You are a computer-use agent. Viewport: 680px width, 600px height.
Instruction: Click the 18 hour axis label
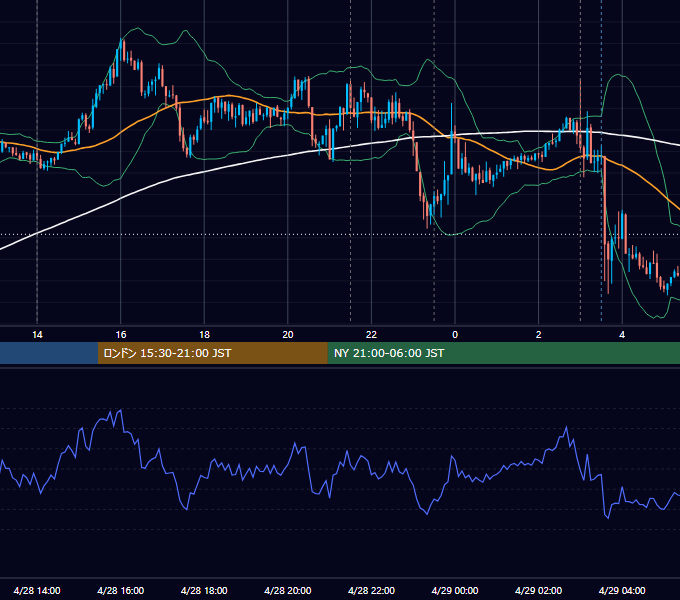204,335
